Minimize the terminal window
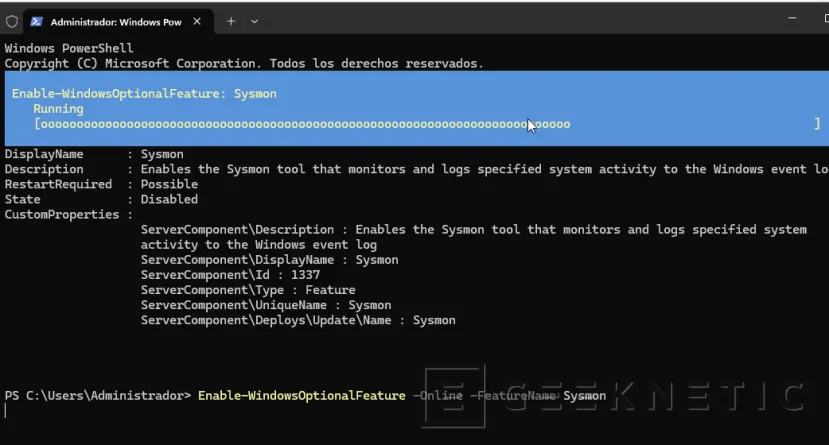 792,18
